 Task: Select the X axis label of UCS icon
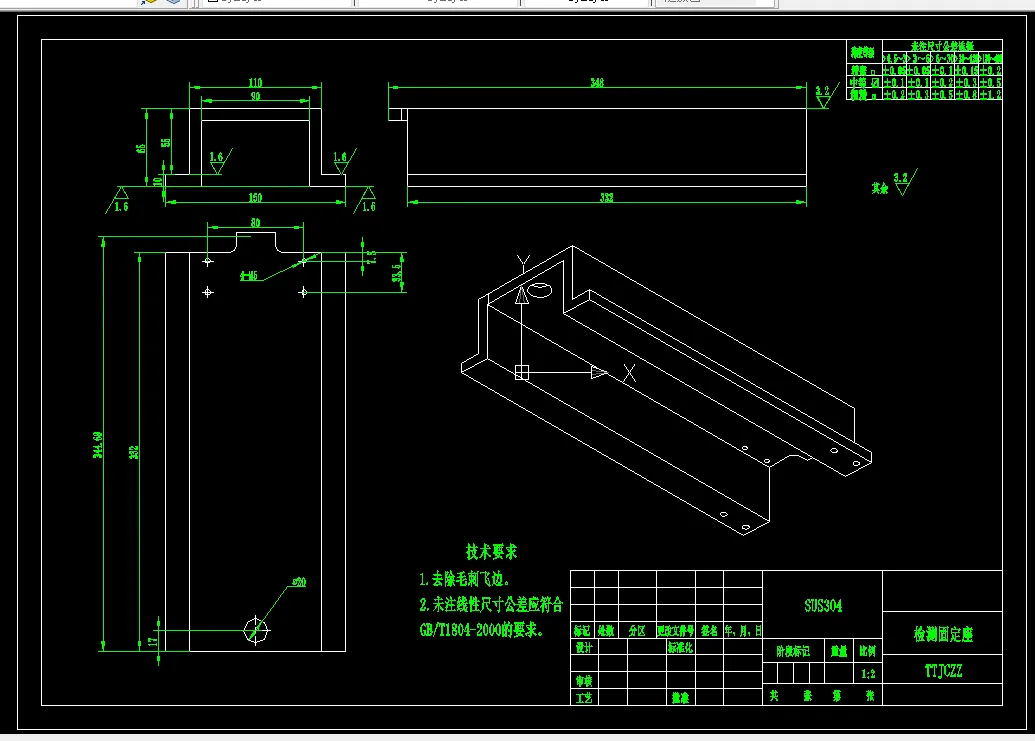pos(630,373)
